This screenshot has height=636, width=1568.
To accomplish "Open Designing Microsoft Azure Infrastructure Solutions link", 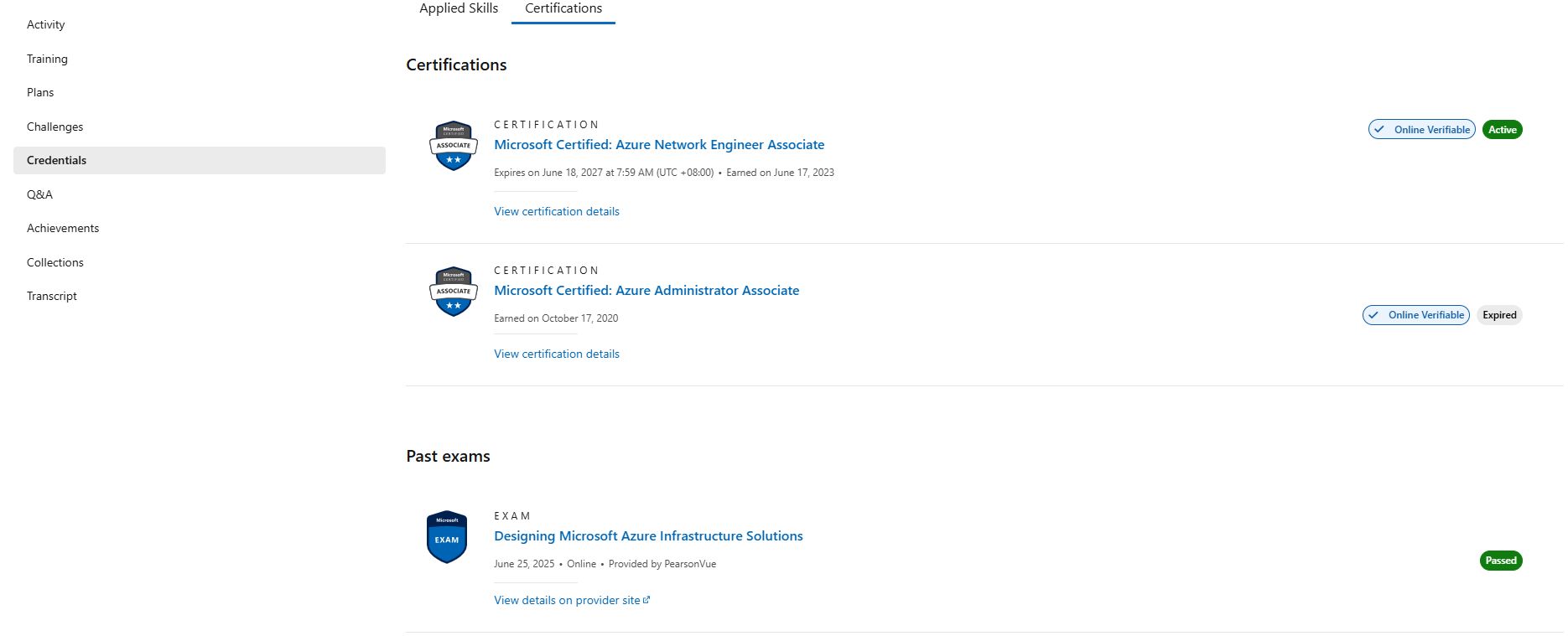I will pyautogui.click(x=648, y=536).
